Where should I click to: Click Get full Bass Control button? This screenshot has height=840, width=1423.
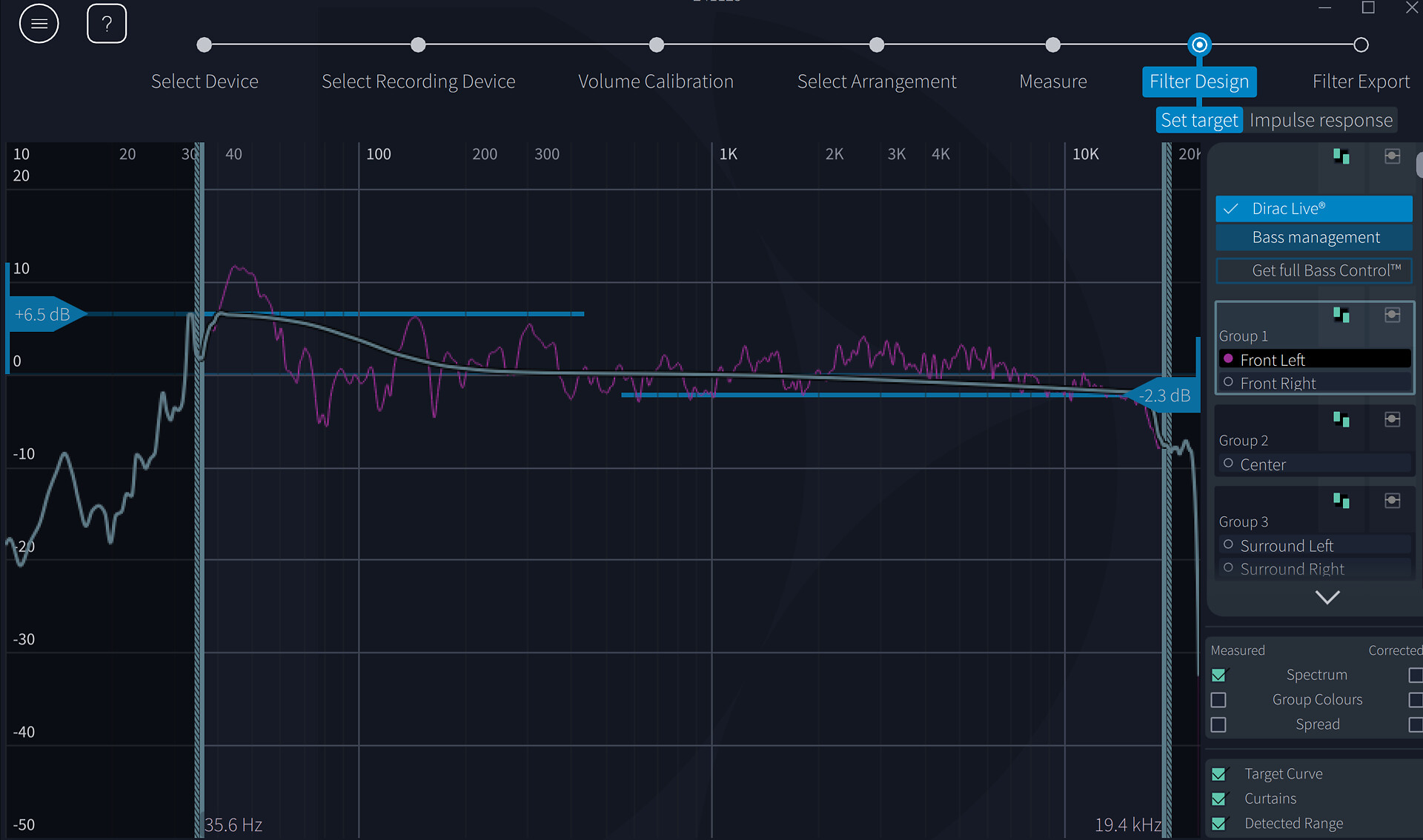[1313, 270]
